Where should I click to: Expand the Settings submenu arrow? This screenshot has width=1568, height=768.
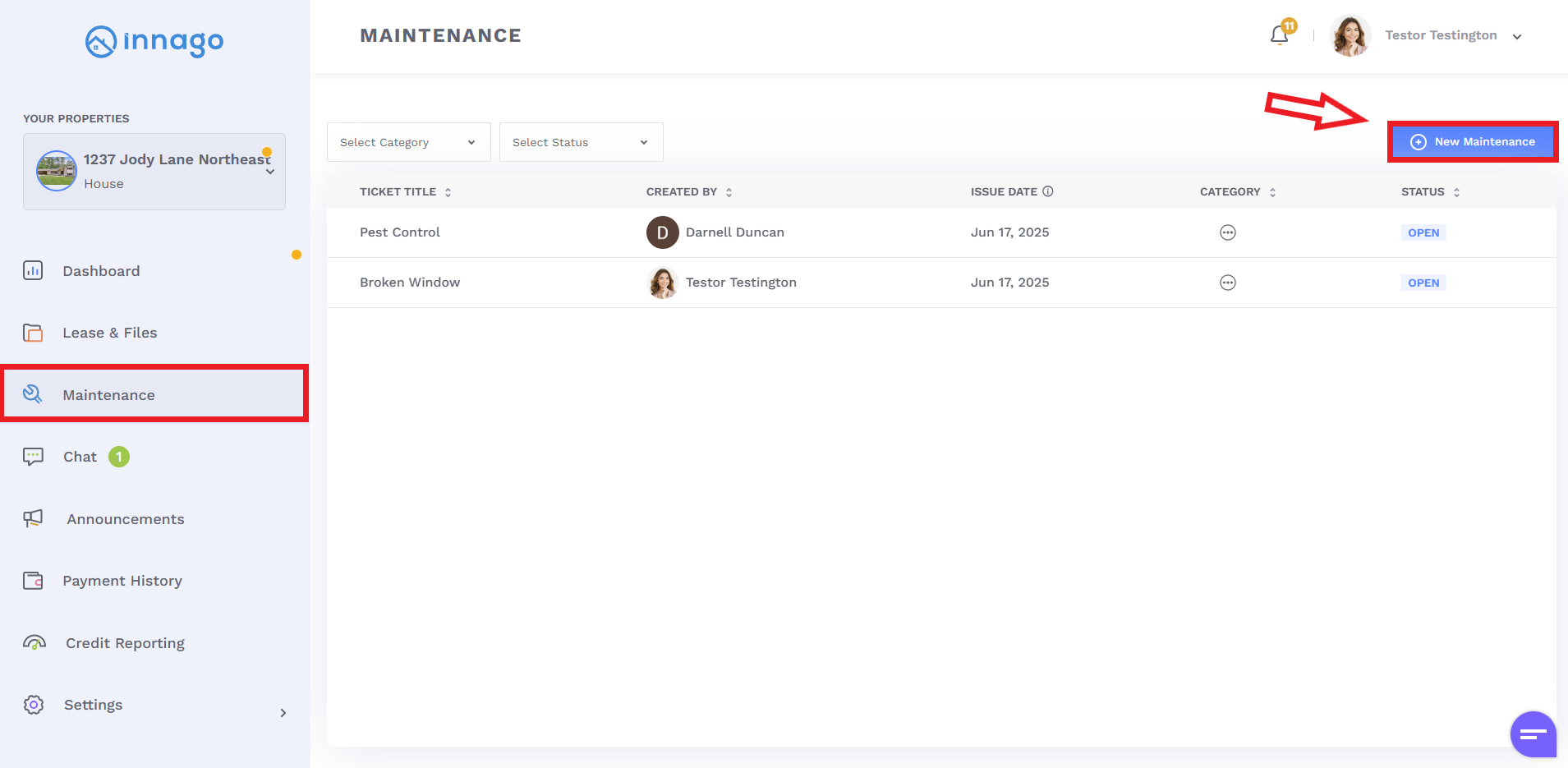(x=283, y=713)
